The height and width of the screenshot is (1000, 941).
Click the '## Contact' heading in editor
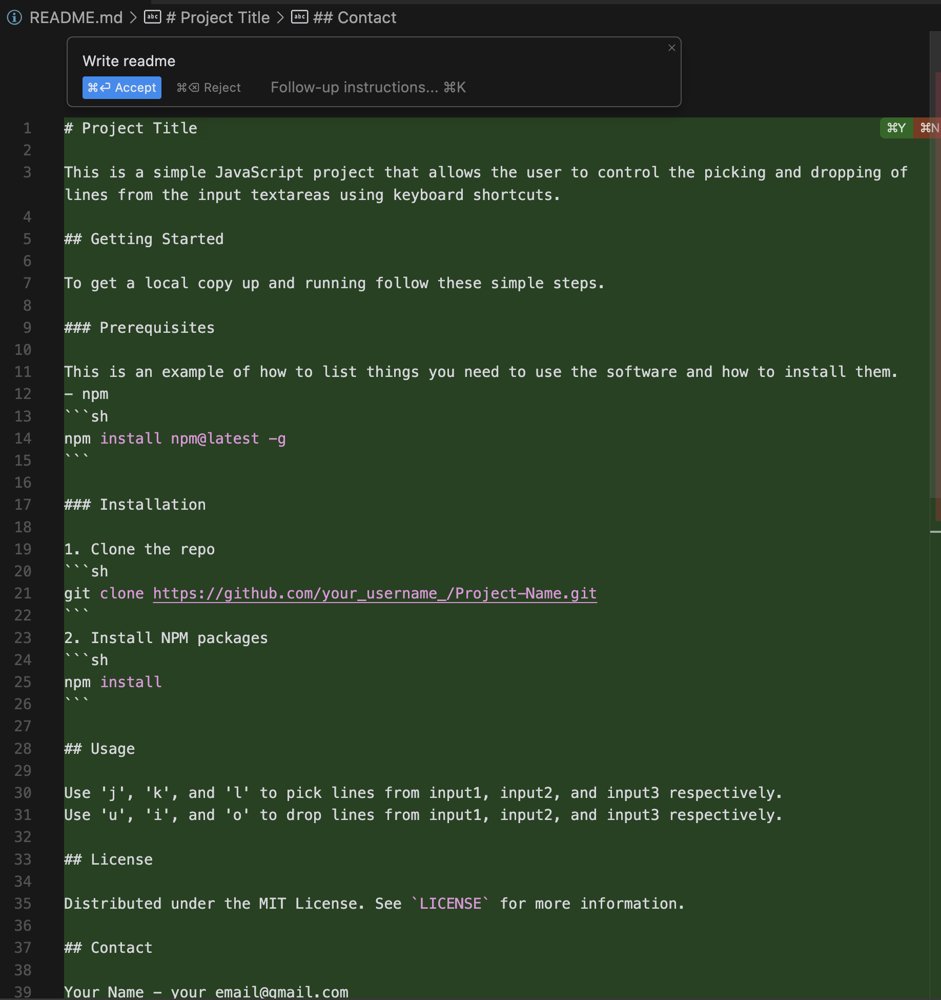tap(108, 948)
